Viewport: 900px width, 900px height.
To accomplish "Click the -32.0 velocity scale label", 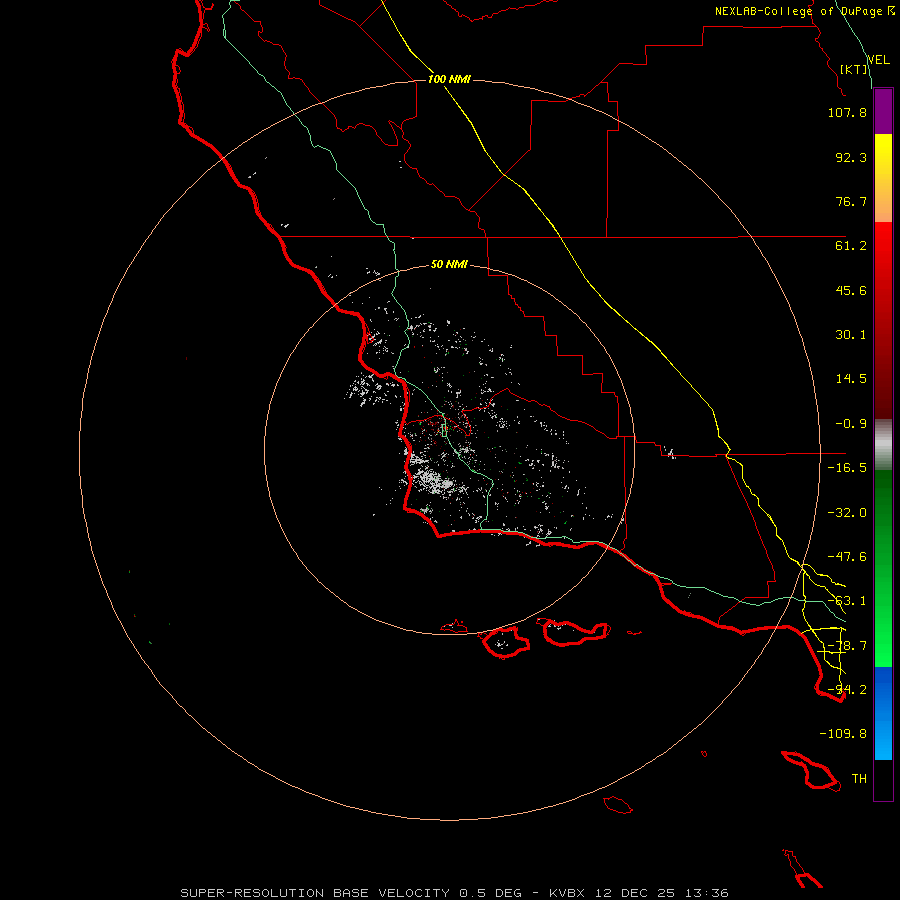I will pyautogui.click(x=847, y=513).
